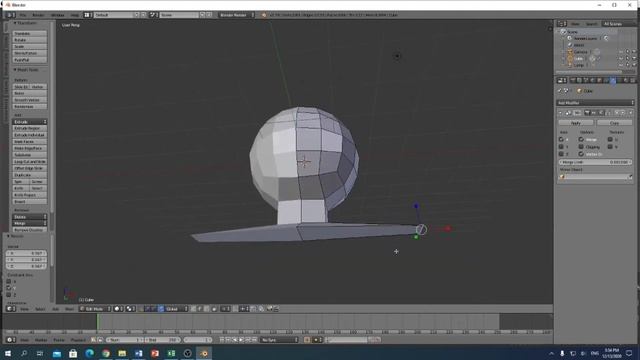Open the Extrude dropdown in Mesh Tools
The width and height of the screenshot is (640, 360).
click(30, 122)
